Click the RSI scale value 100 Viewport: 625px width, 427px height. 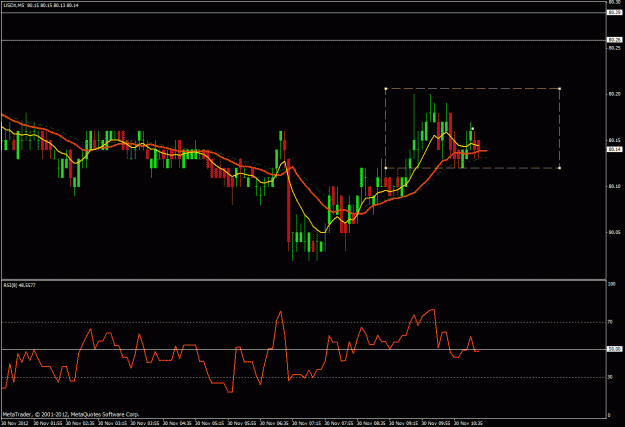pos(611,284)
